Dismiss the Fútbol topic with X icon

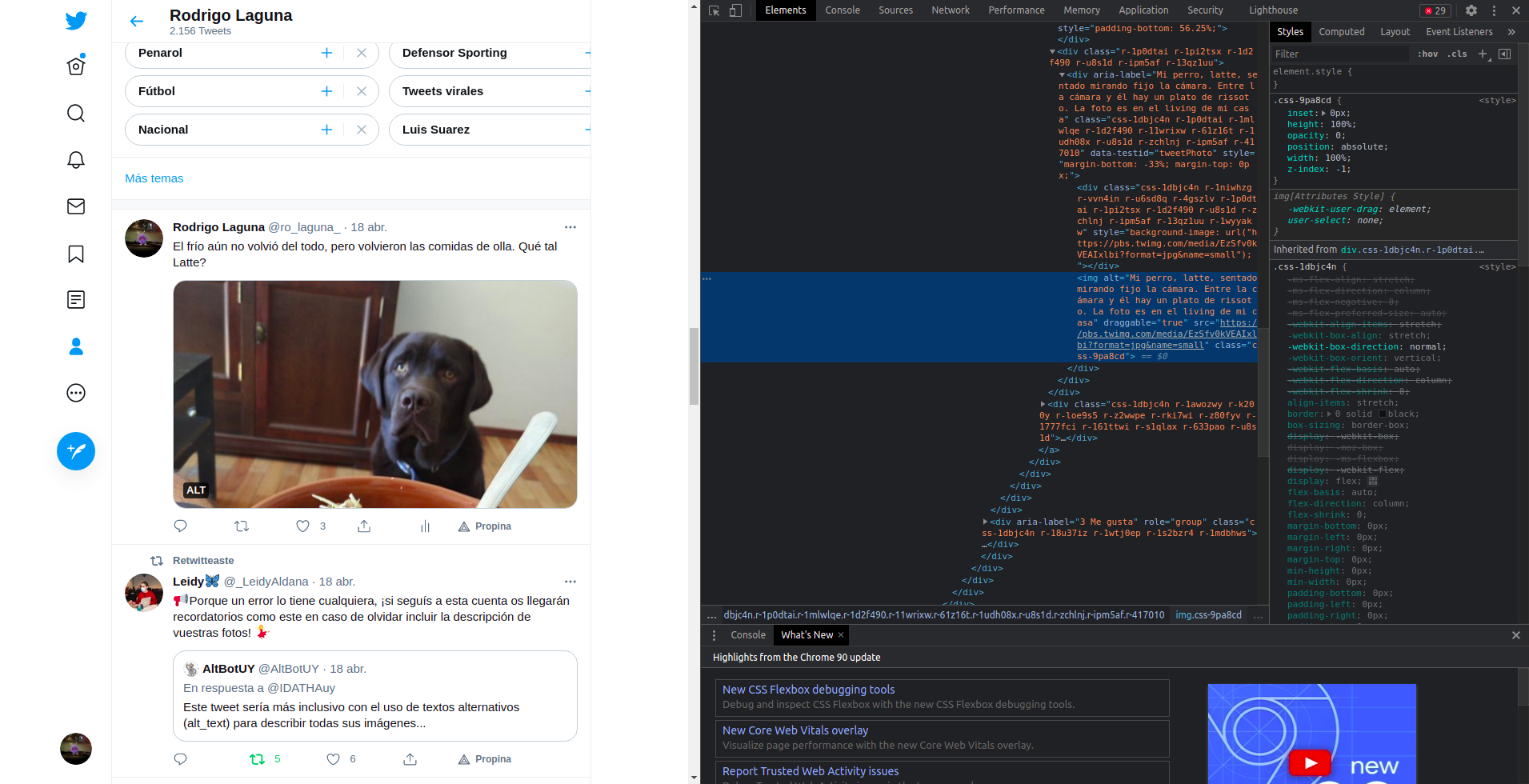[362, 91]
